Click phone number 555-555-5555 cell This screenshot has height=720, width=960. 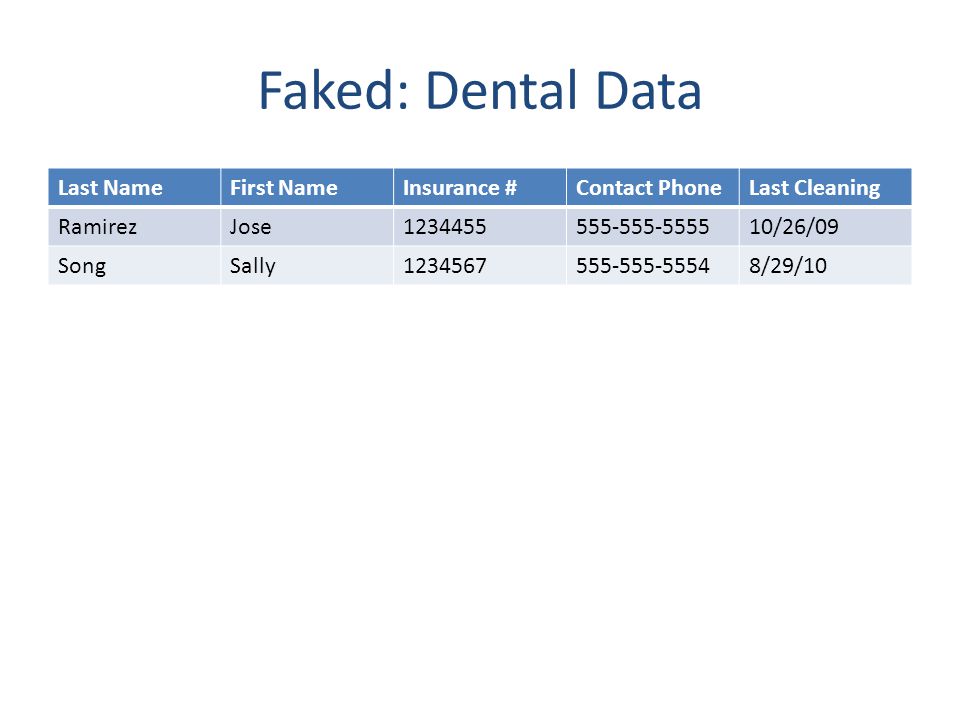pos(653,227)
